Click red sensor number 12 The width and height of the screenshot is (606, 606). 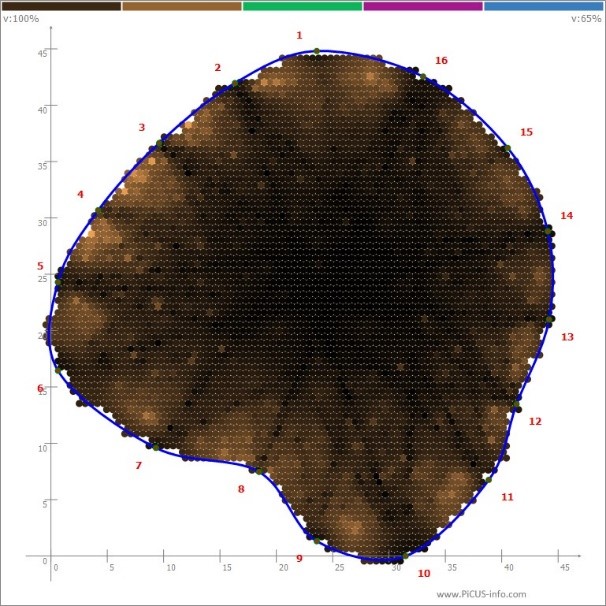tap(535, 422)
